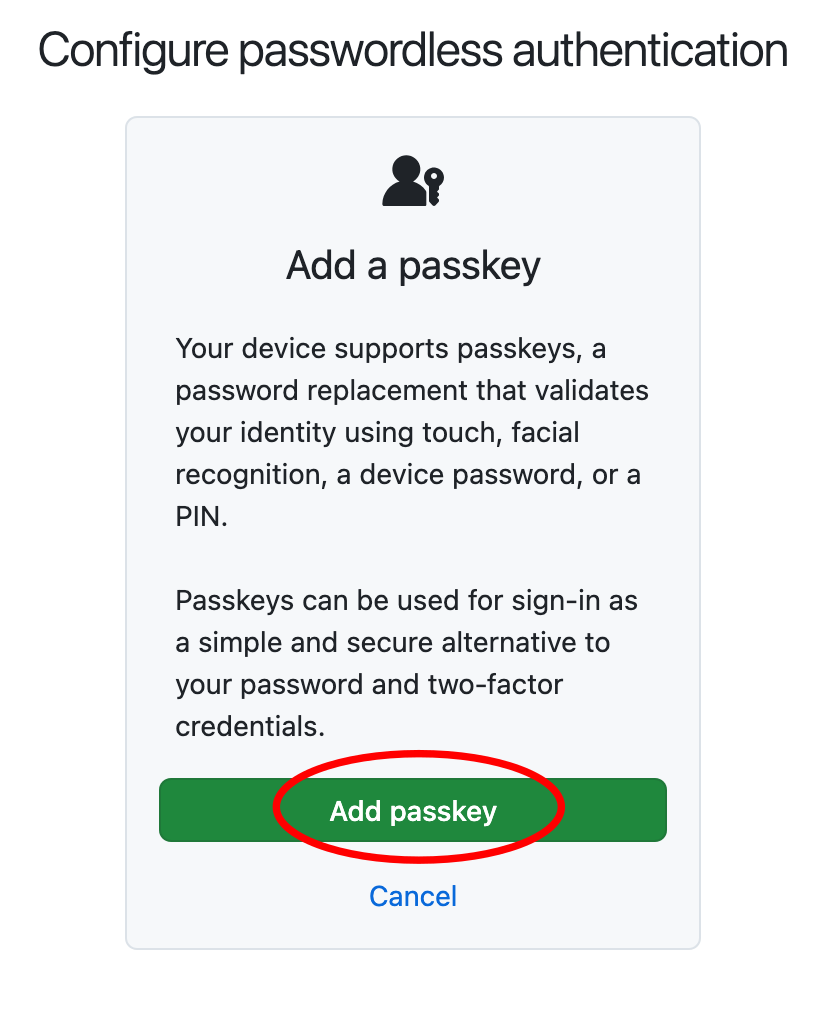Click the "Passkeys can be used for sign-in" line
Screen dimensions: 818x1024
406,600
